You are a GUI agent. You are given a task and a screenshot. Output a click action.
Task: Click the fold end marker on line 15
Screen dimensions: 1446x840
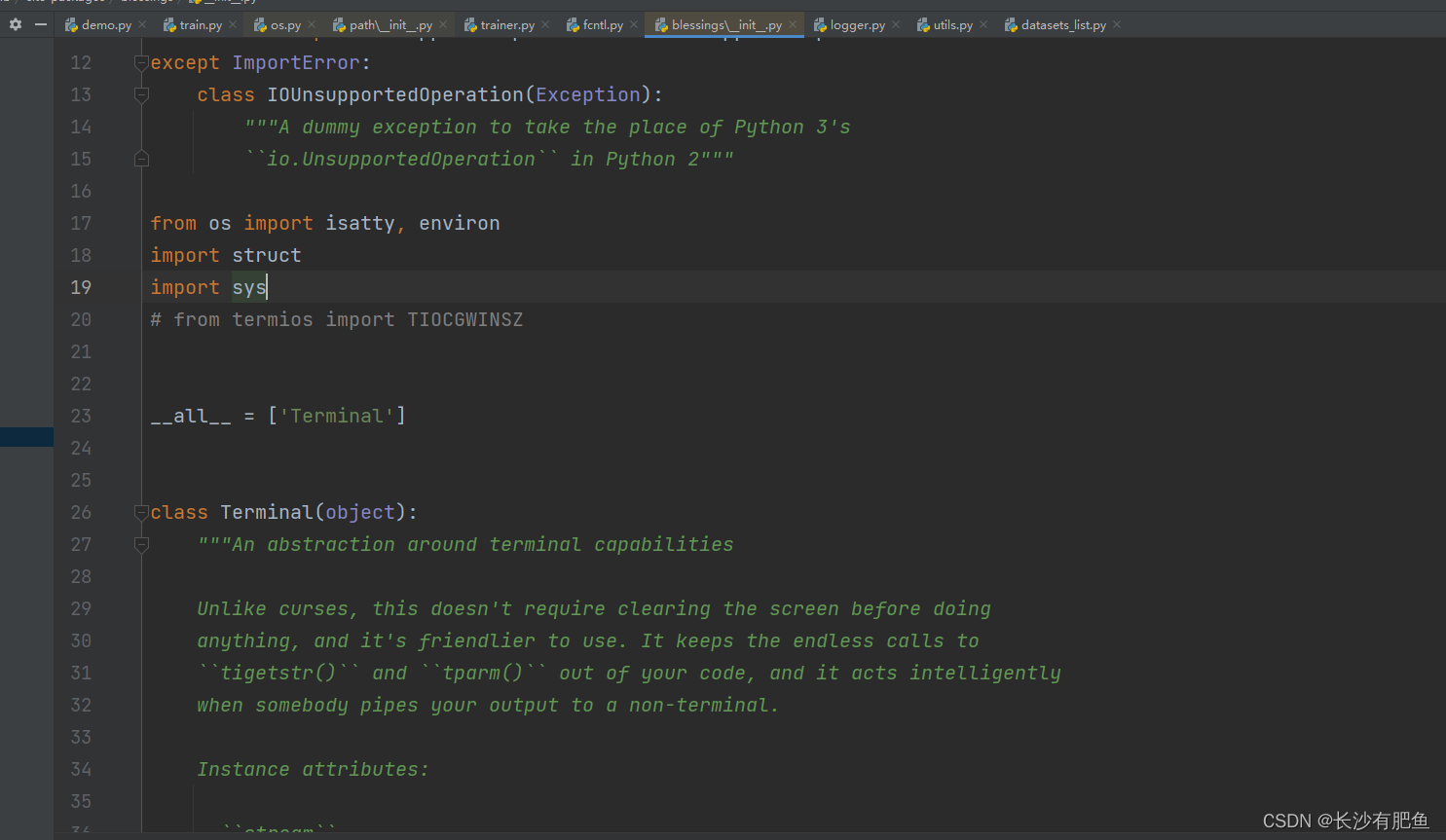click(141, 159)
